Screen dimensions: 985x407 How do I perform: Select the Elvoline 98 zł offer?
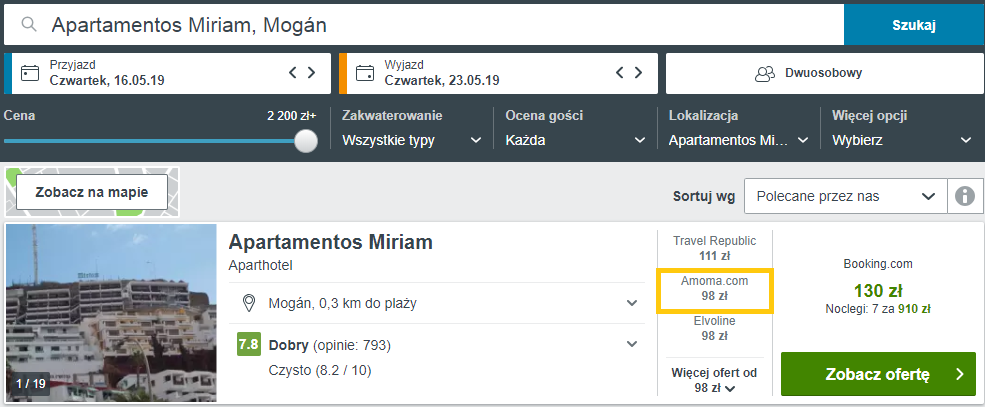pos(715,328)
